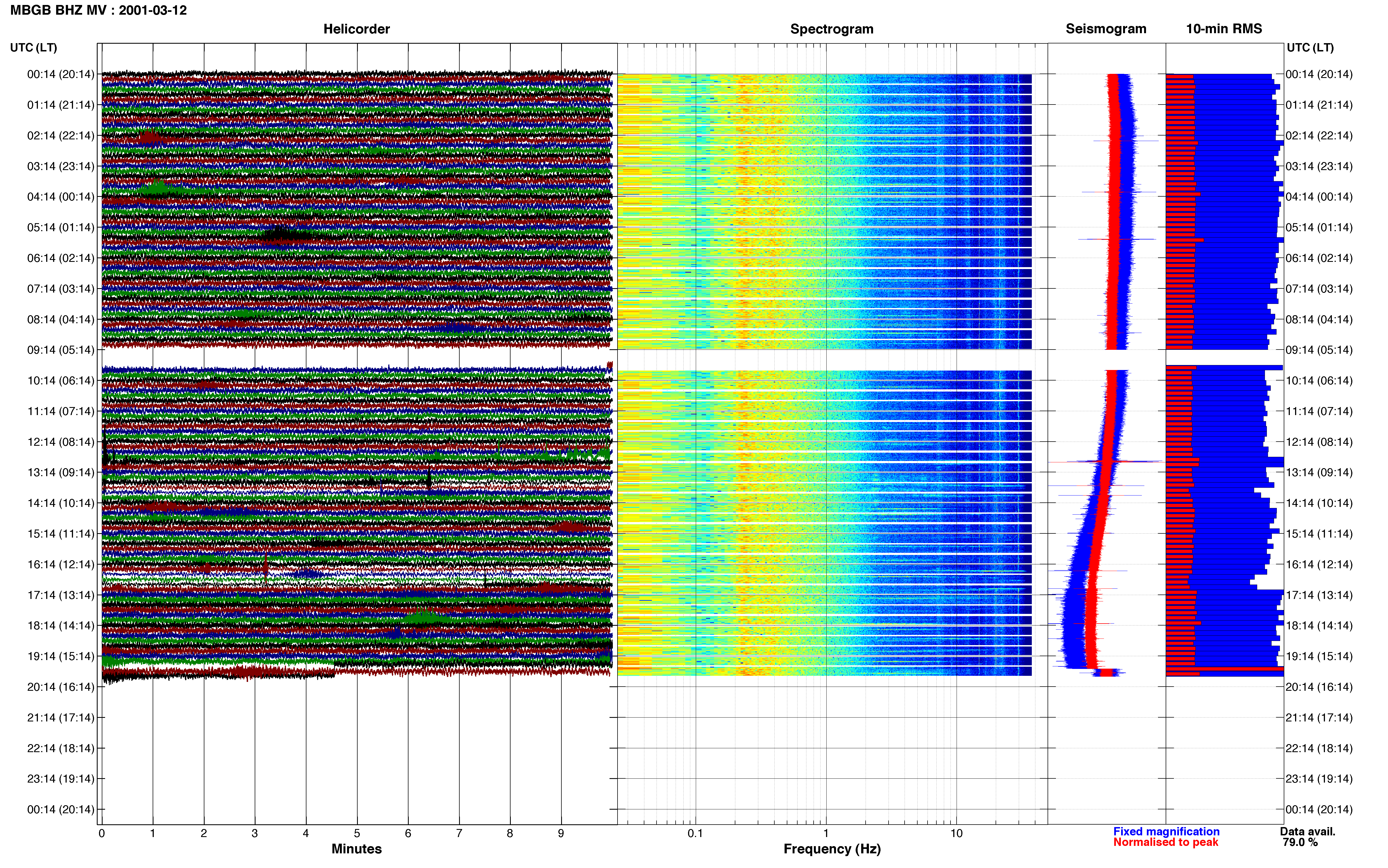Image resolution: width=1388 pixels, height=868 pixels.
Task: Click left time label 09:14 (05:14)
Action: (61, 350)
